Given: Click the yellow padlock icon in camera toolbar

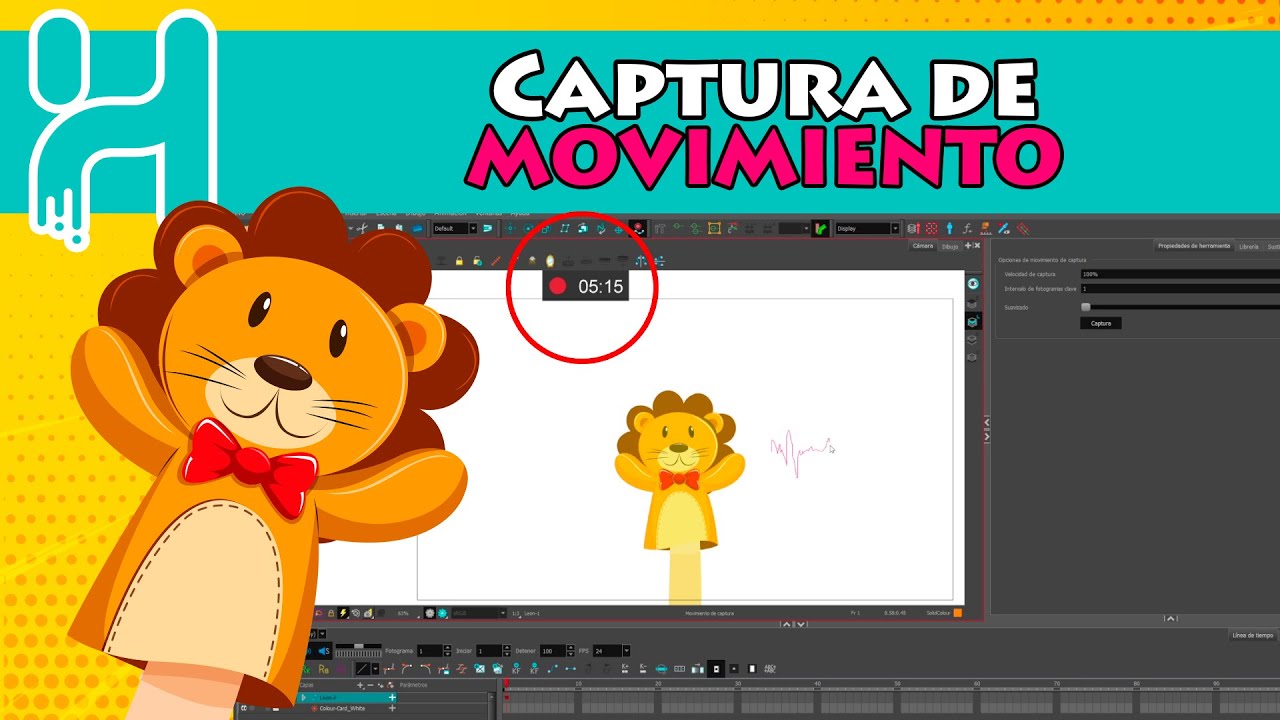Looking at the screenshot, I should pyautogui.click(x=459, y=261).
